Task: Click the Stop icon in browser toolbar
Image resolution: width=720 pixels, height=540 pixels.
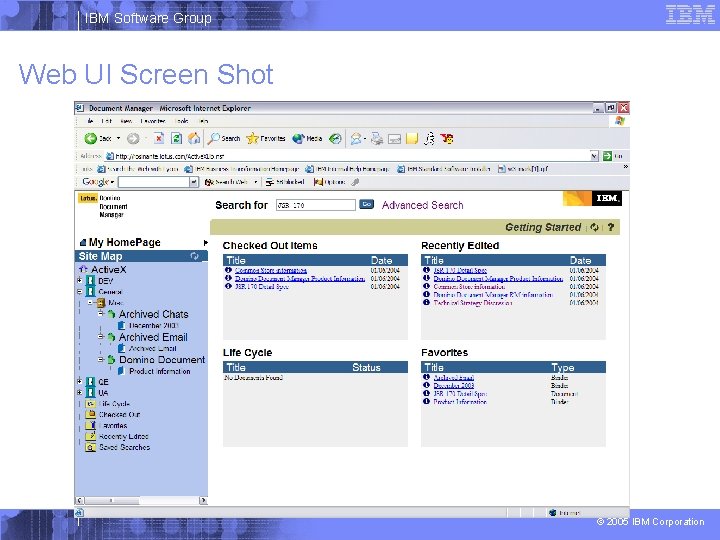Action: [158, 138]
